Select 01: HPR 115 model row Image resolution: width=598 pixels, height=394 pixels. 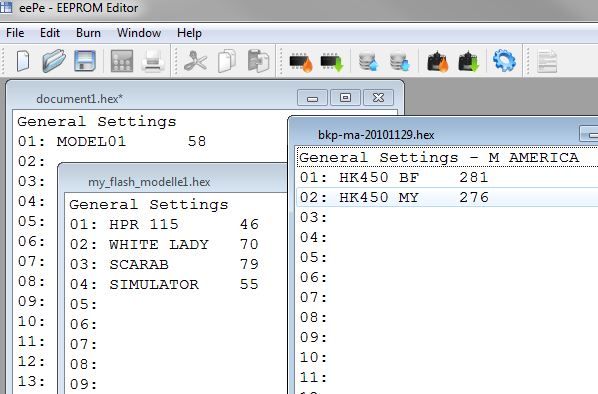tap(164, 224)
